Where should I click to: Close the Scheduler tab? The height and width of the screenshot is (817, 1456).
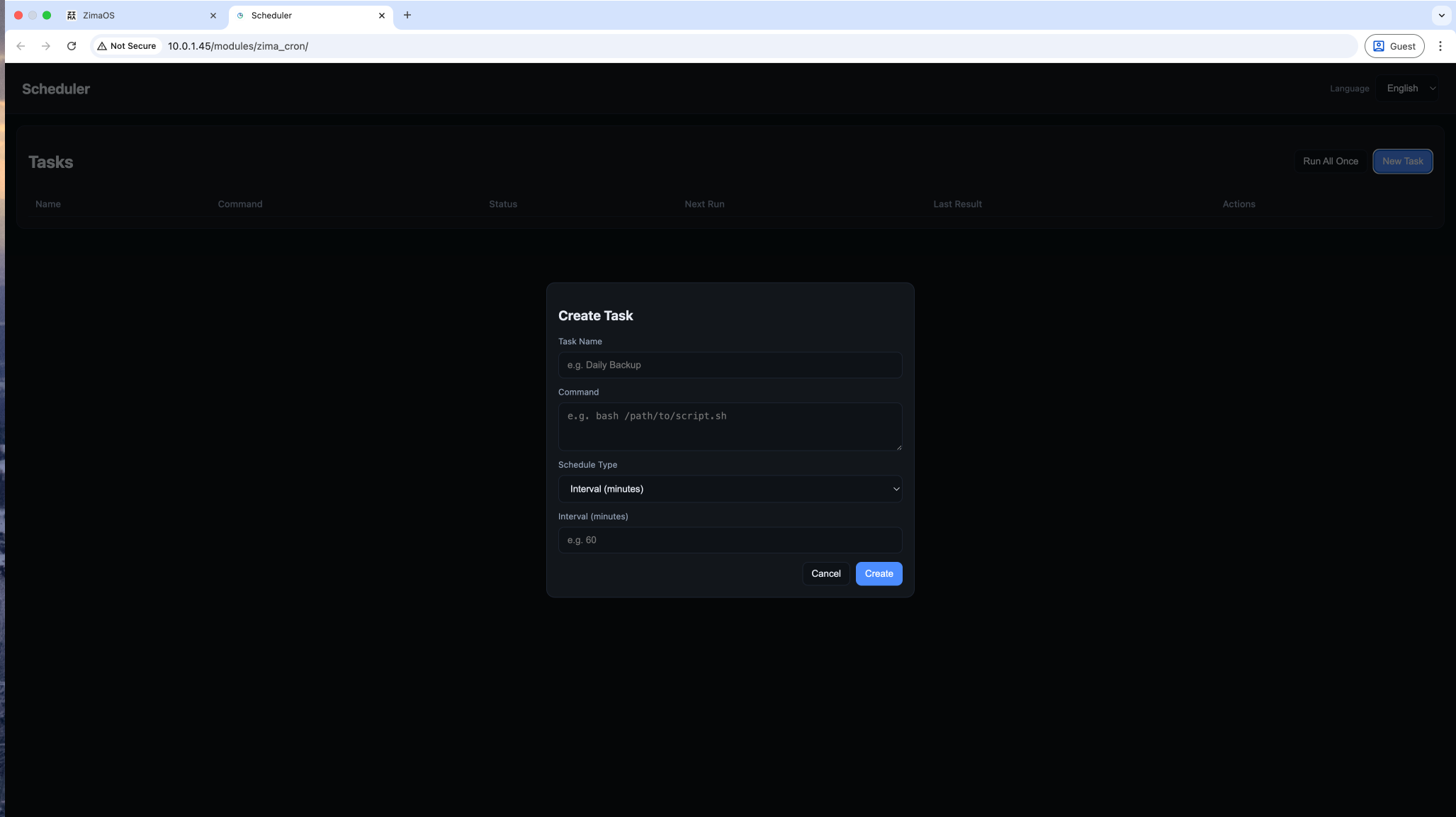click(382, 15)
